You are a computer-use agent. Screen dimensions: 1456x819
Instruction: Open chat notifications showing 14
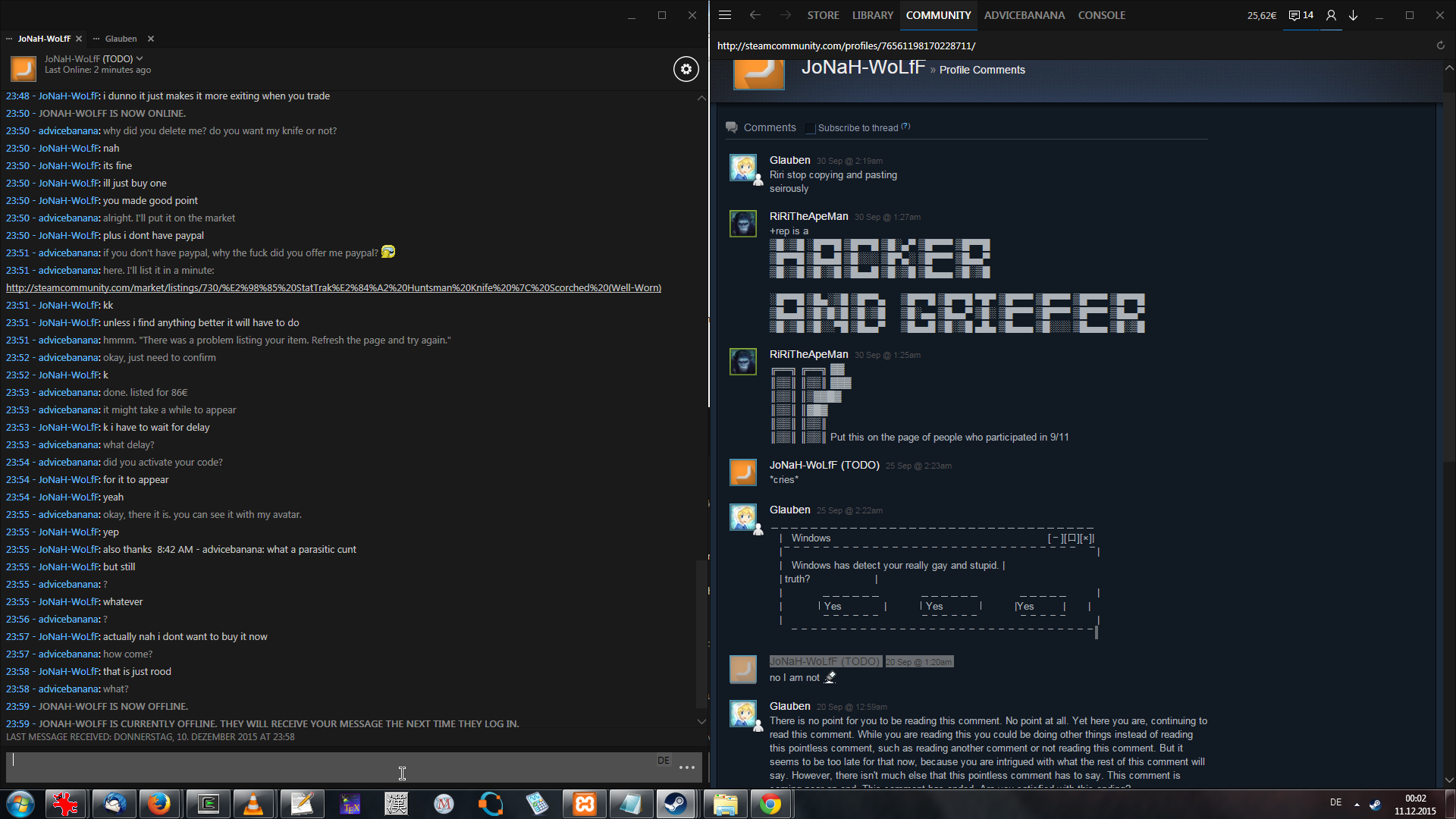click(x=1301, y=15)
